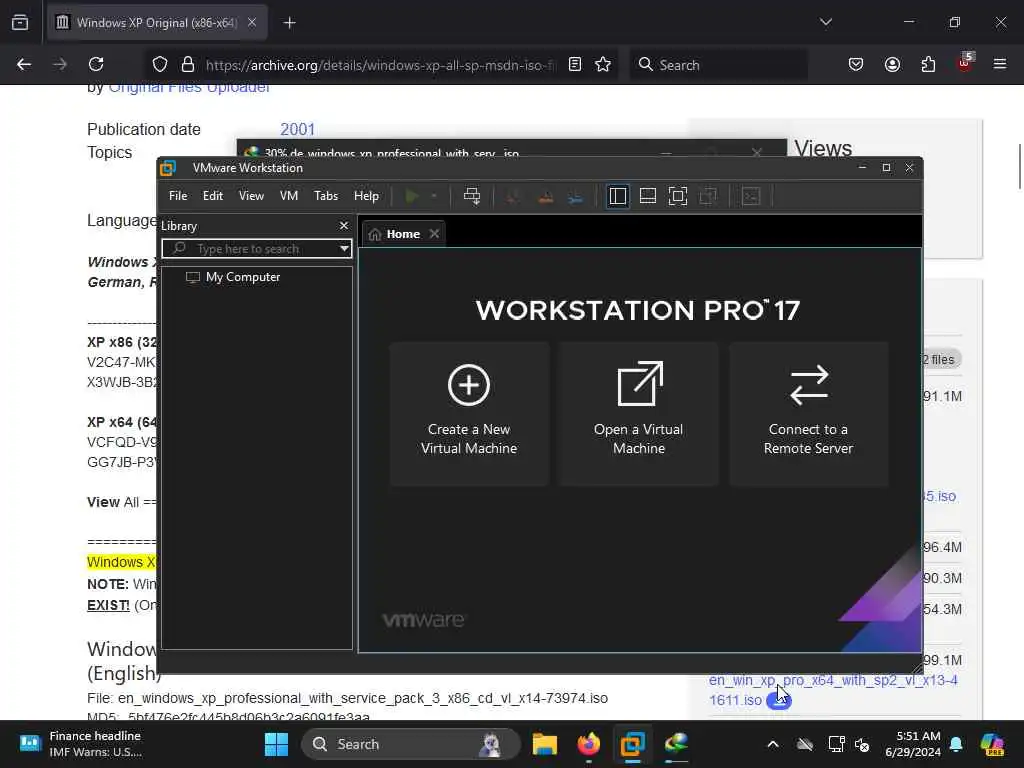Click the Take Snapshot toolbar icon

click(513, 197)
